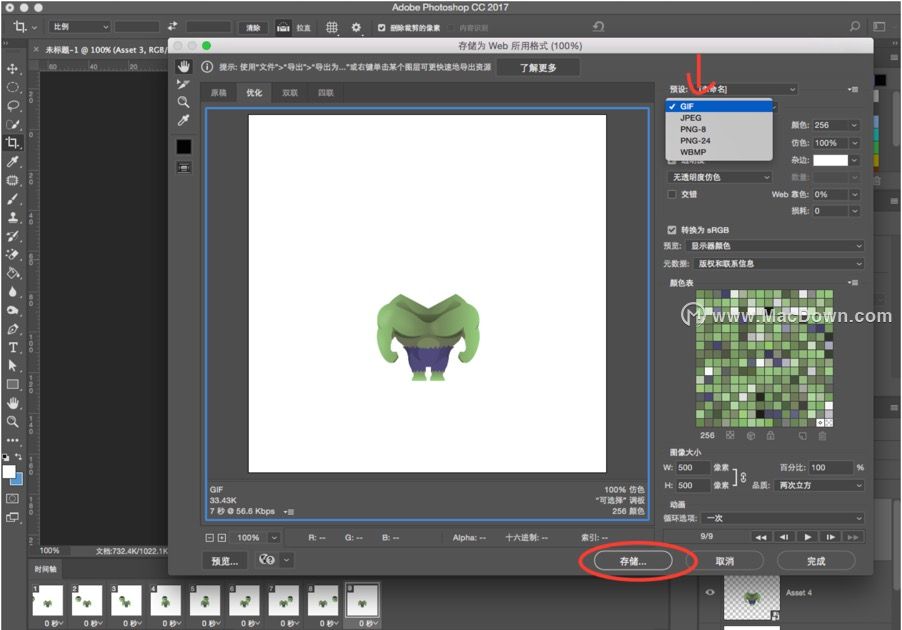902x630 pixels.
Task: Open the 预设 preset dropdown
Action: click(x=747, y=90)
